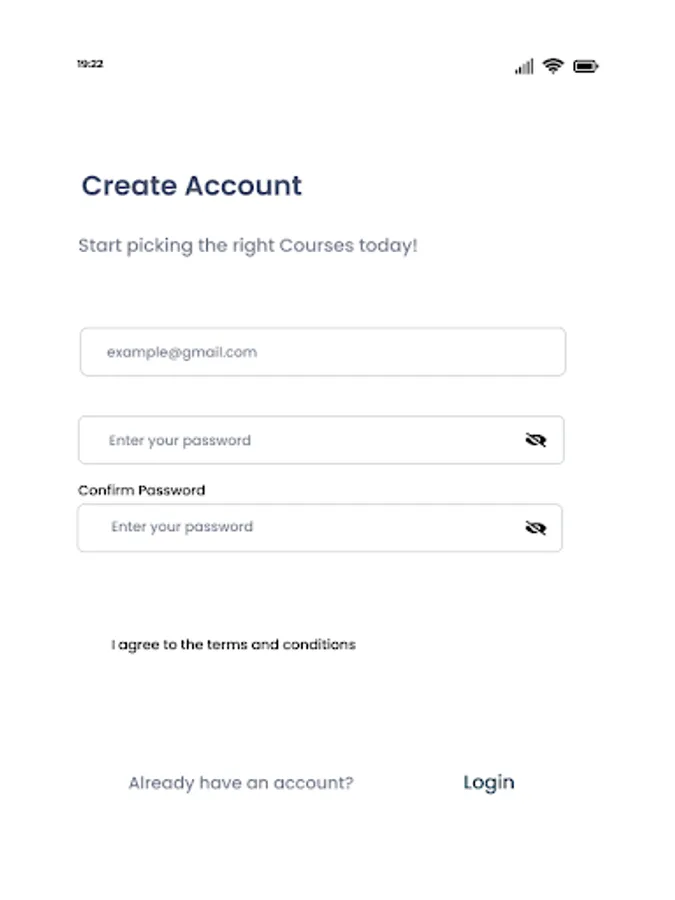Click the word Account in the heading
Screen dimensions: 675x900
coord(244,186)
